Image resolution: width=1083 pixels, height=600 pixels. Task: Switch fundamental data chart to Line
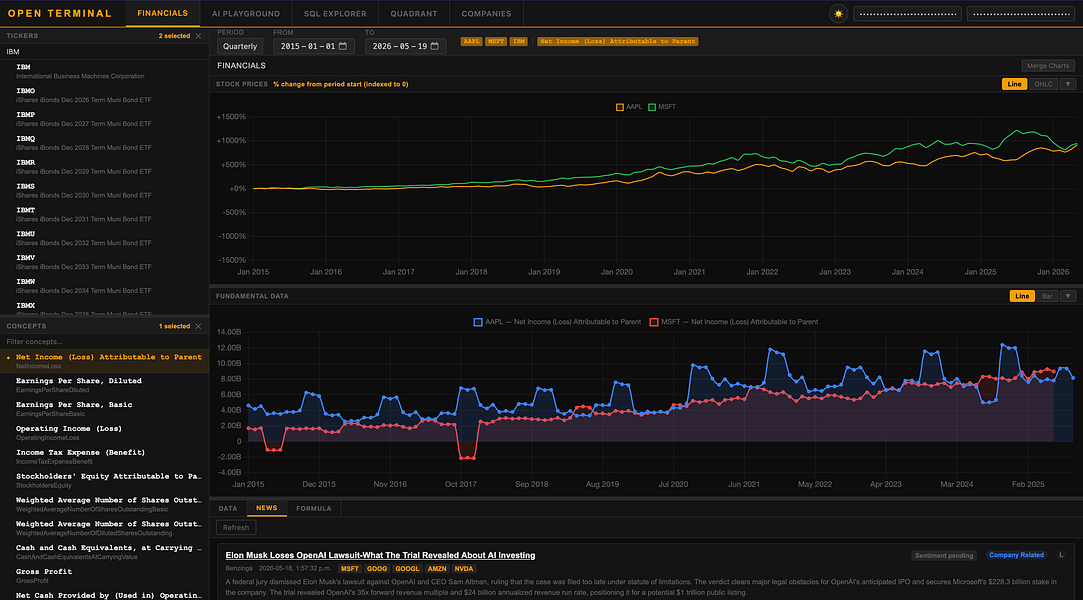coord(1022,296)
